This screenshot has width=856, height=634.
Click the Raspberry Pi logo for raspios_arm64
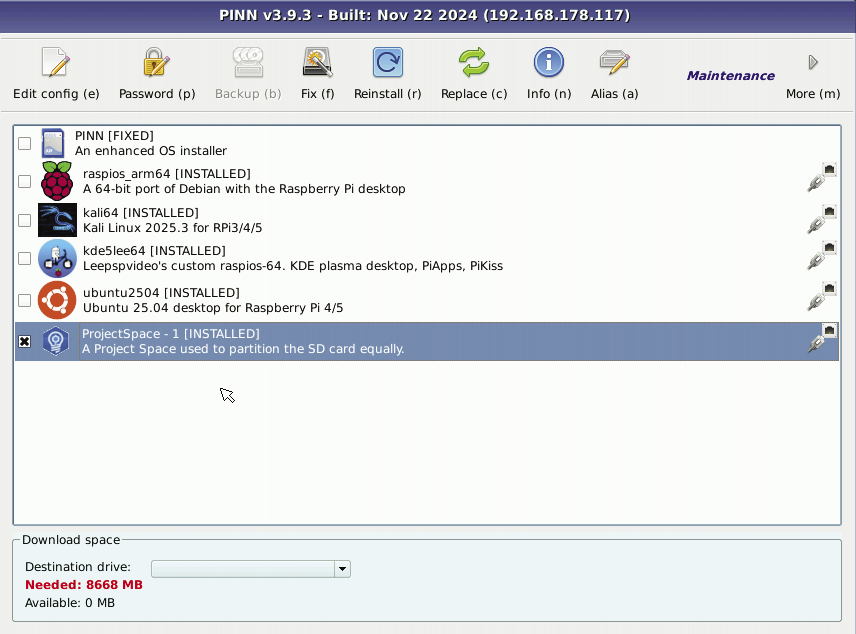click(x=57, y=181)
